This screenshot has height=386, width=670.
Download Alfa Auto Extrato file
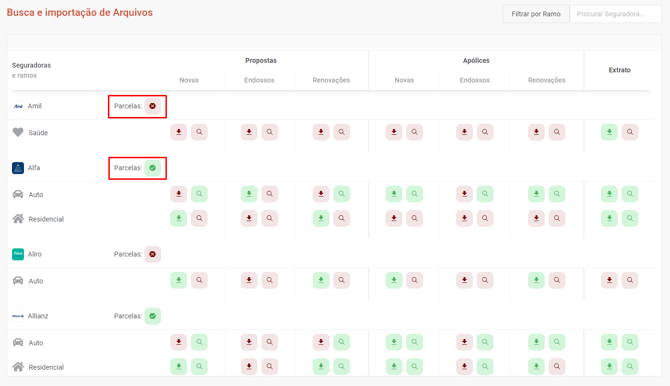[x=609, y=194]
